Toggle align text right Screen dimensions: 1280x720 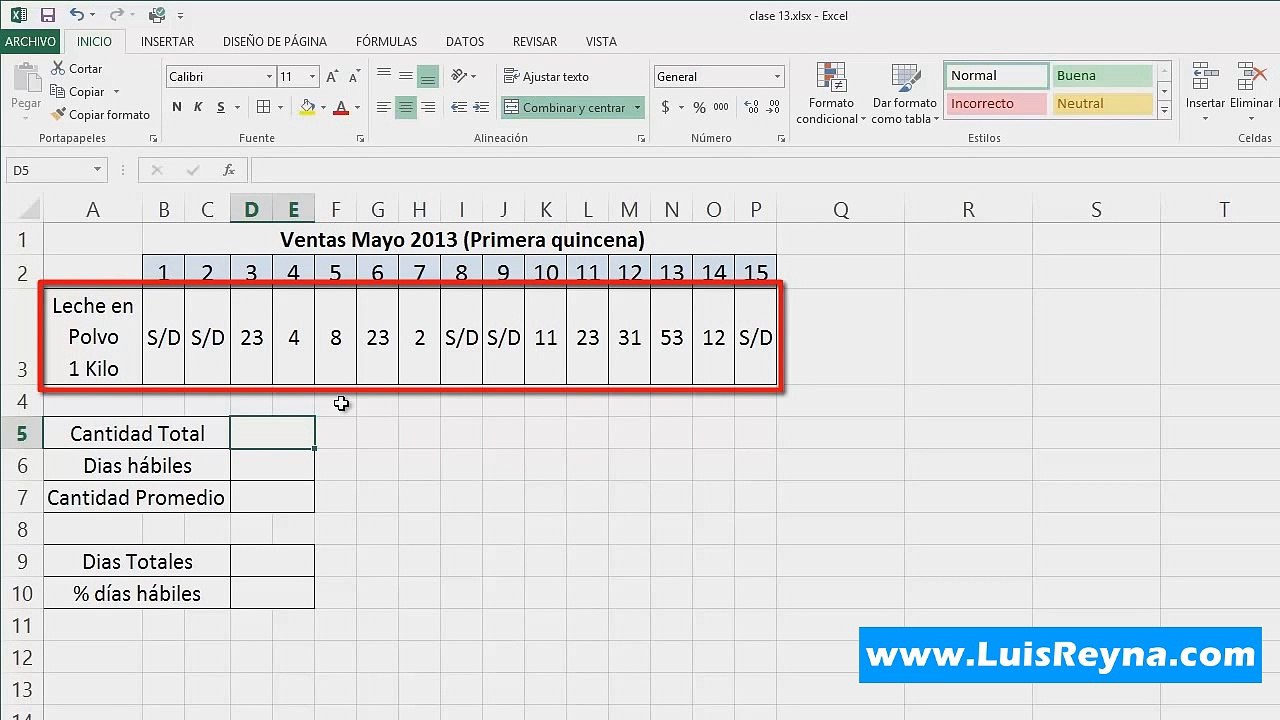coord(428,107)
